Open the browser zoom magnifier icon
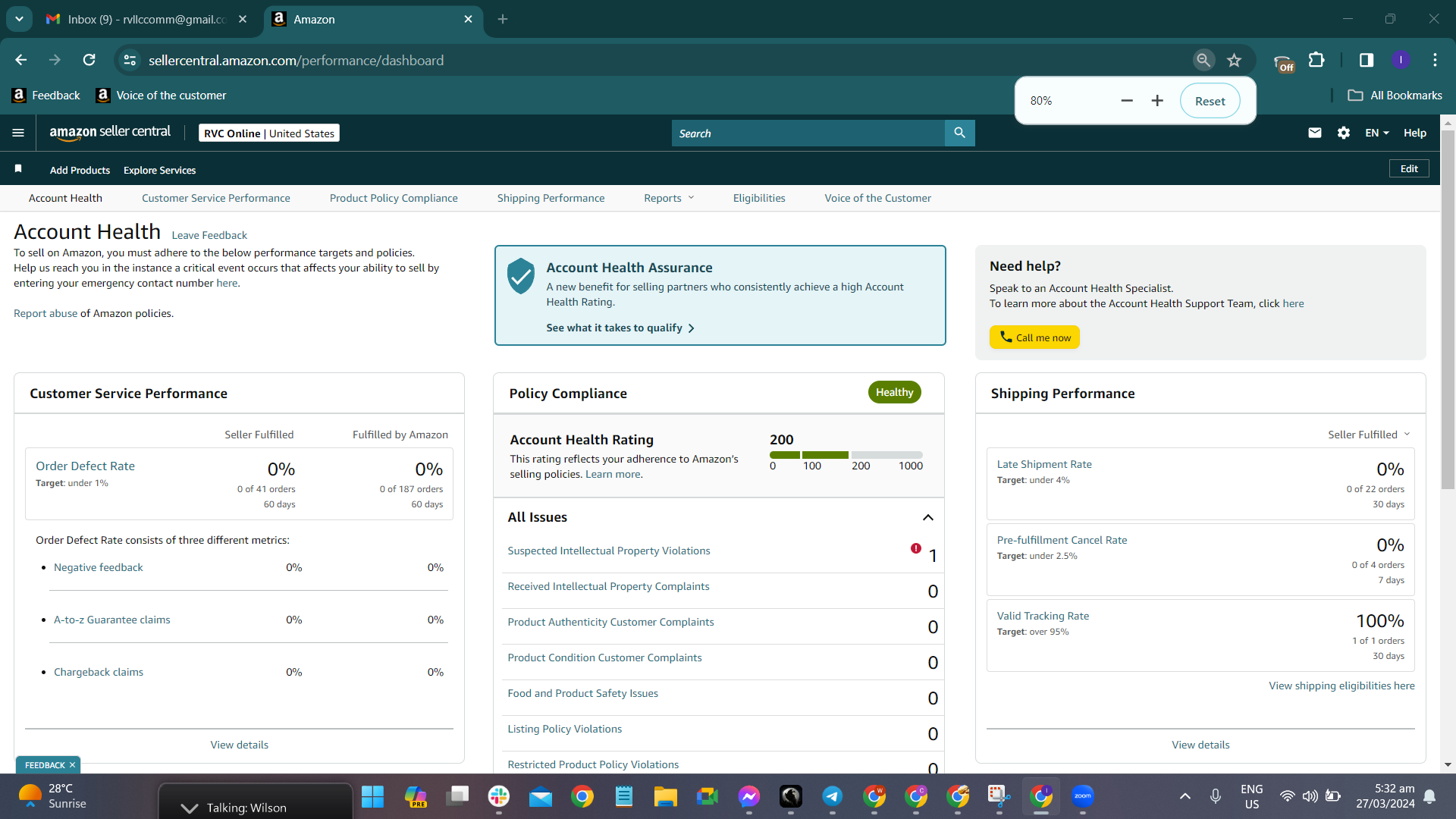This screenshot has width=1456, height=819. click(x=1203, y=60)
